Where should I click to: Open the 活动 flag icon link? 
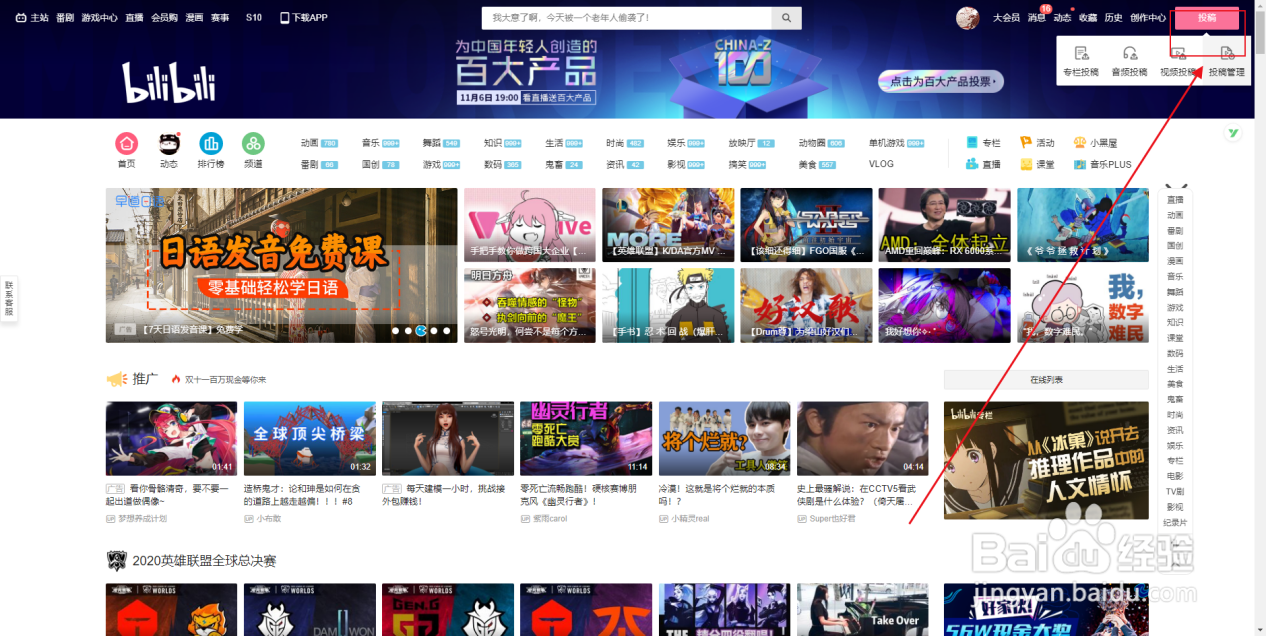[1037, 143]
